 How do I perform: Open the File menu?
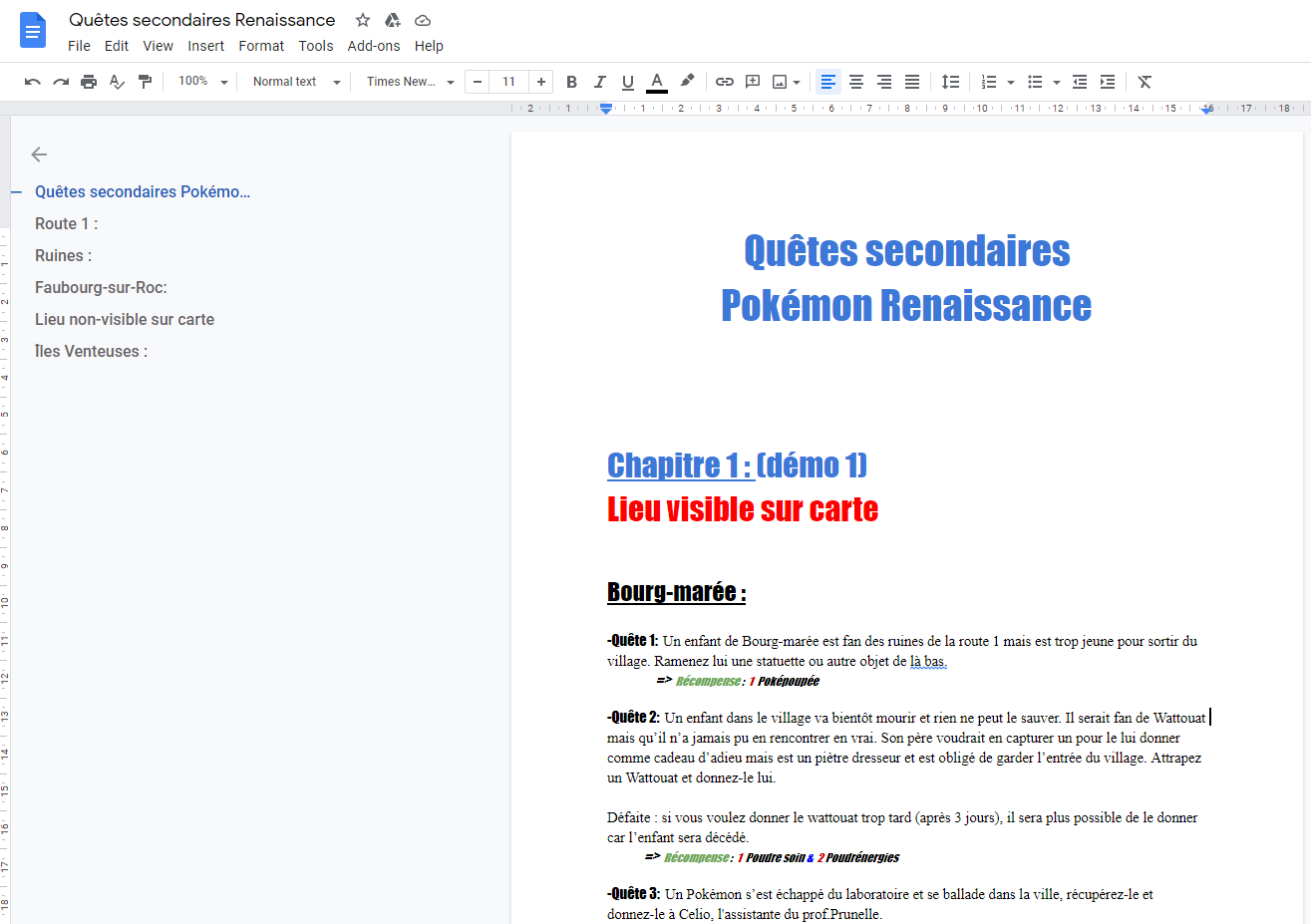pos(79,46)
